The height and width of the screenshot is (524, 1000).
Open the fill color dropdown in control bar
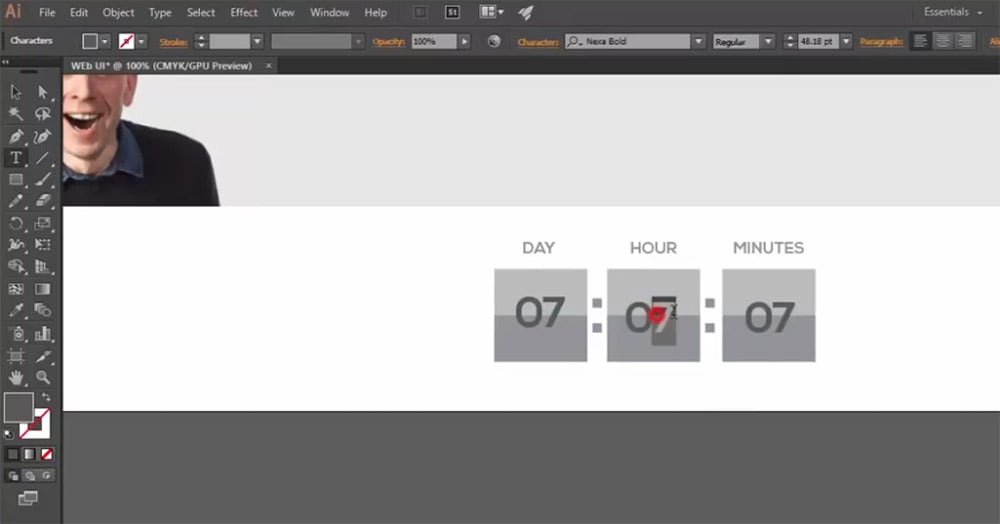[x=105, y=41]
